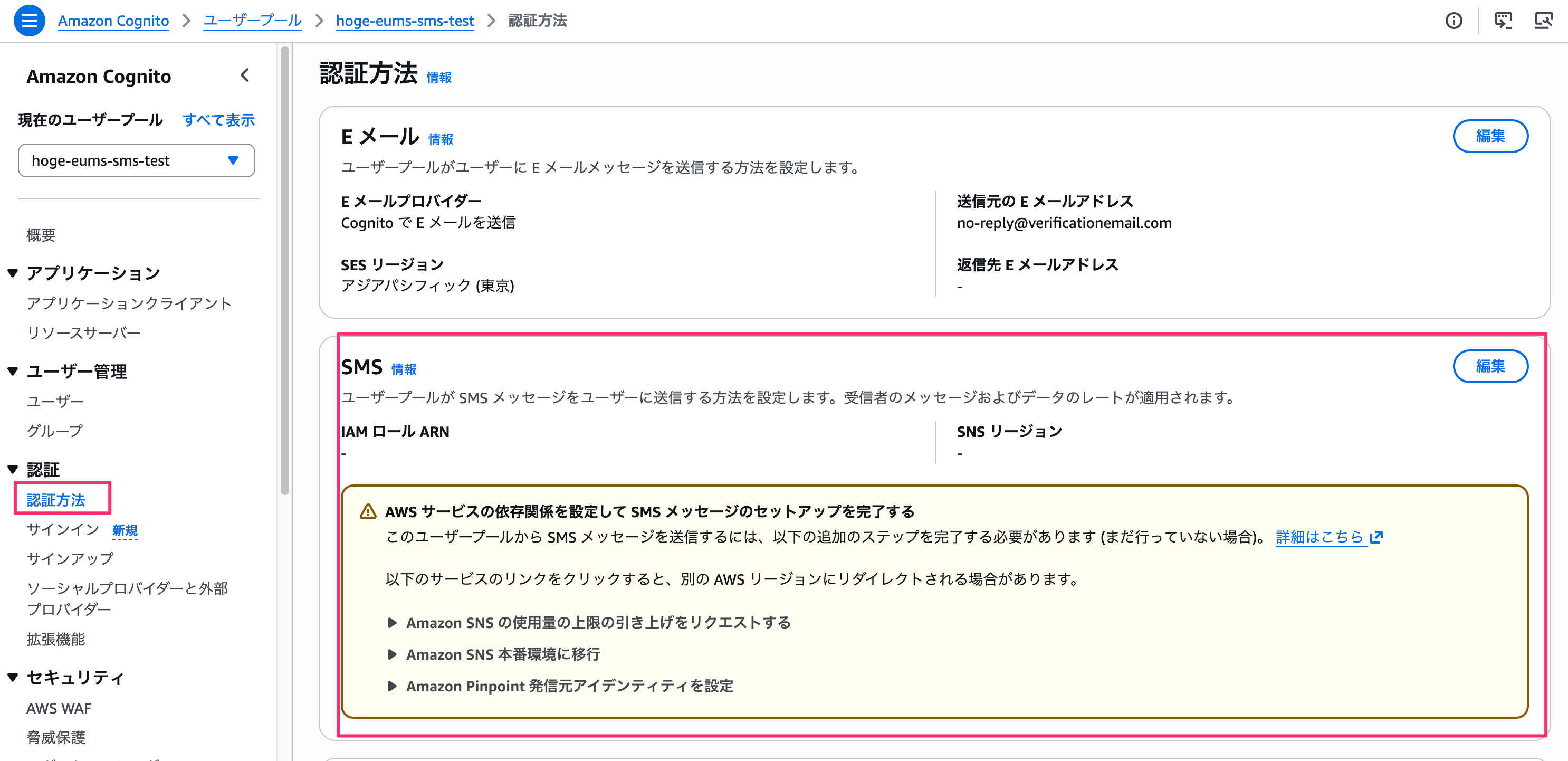
Task: Open 情報 link next to E メール heading
Action: (441, 139)
